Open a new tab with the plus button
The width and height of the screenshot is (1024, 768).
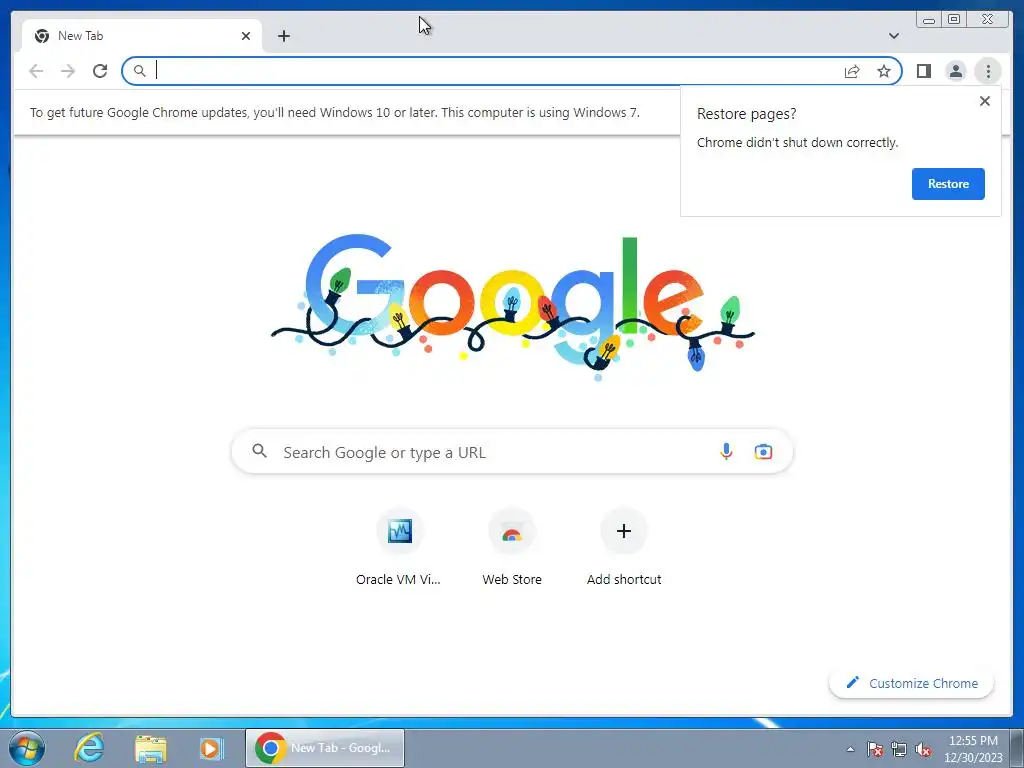[x=283, y=36]
